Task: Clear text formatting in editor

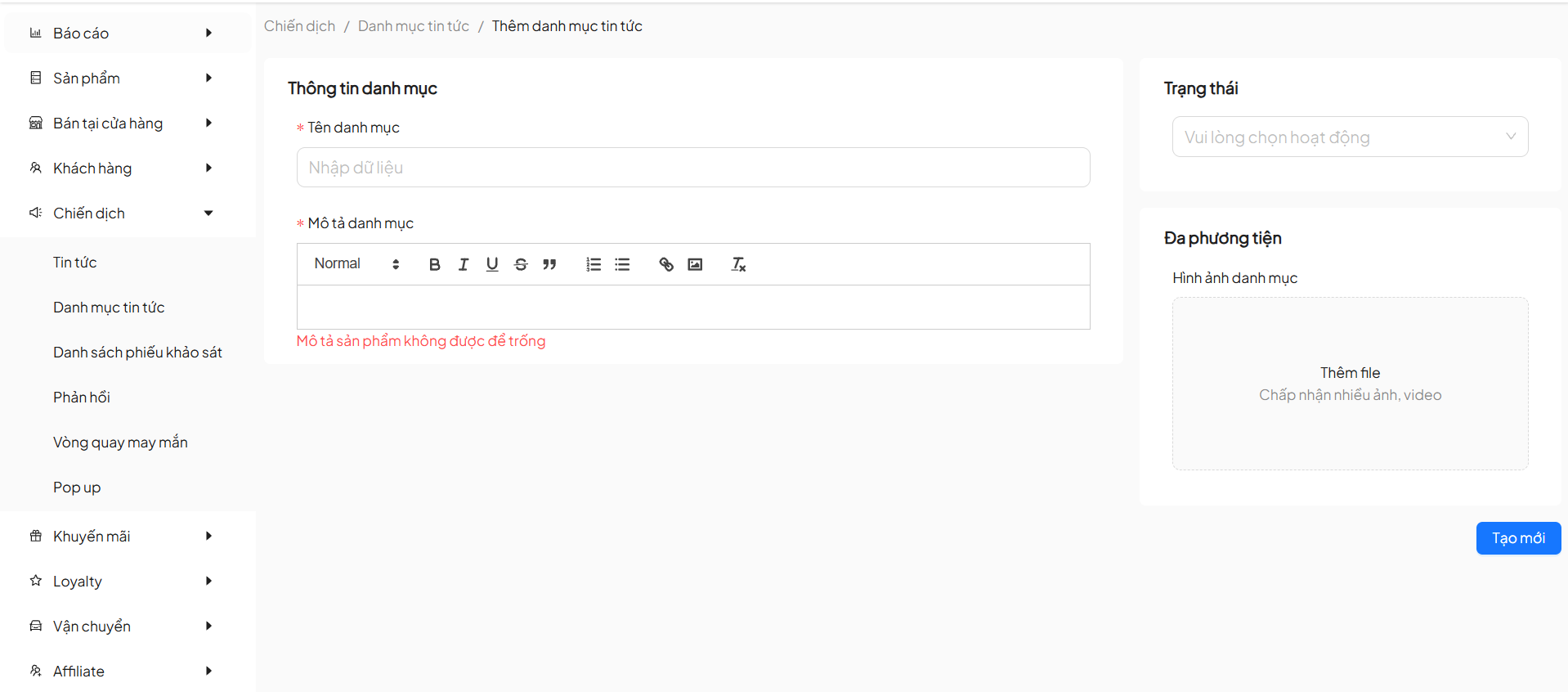Action: pyautogui.click(x=738, y=264)
